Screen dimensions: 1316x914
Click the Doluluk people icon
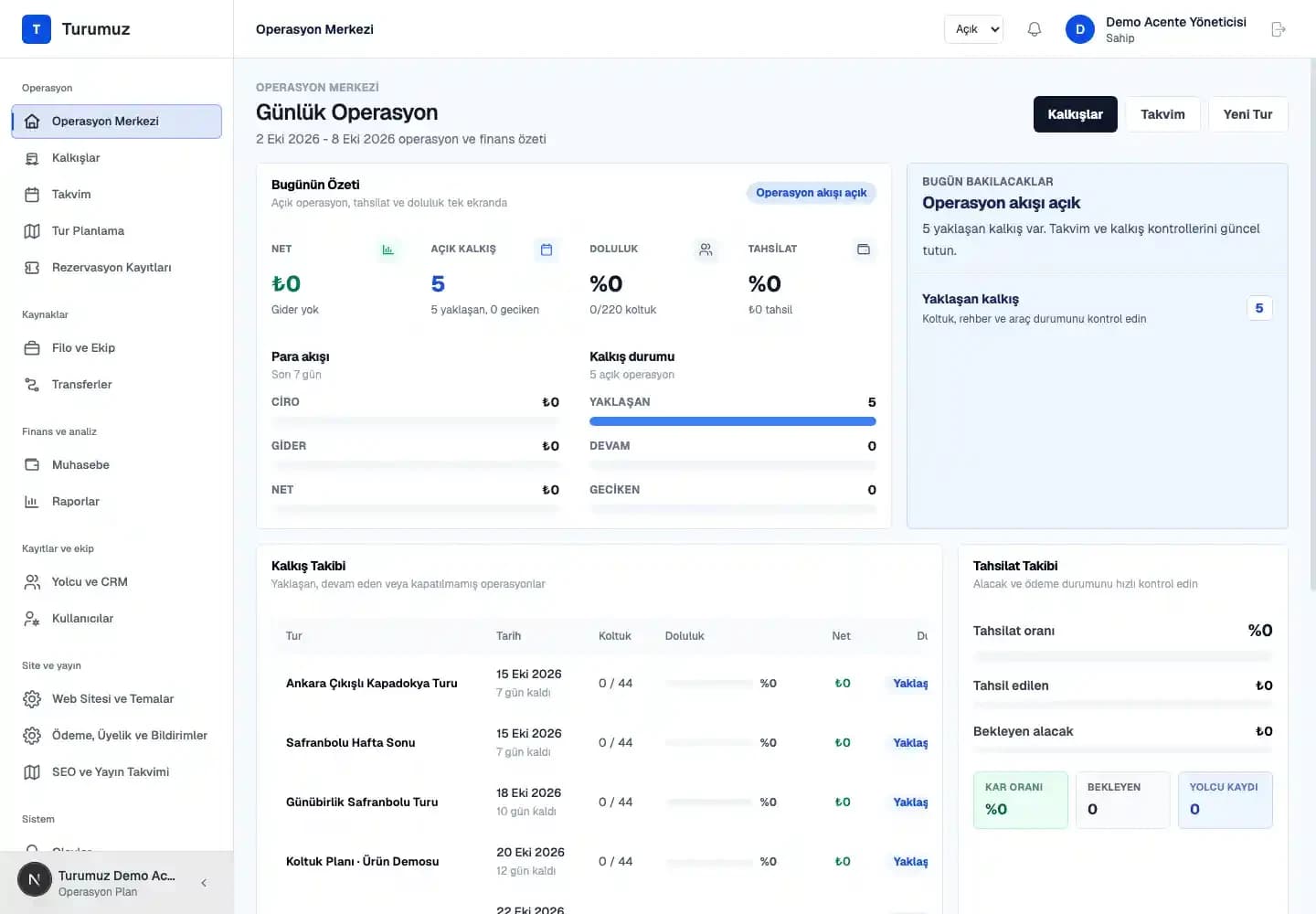tap(706, 250)
